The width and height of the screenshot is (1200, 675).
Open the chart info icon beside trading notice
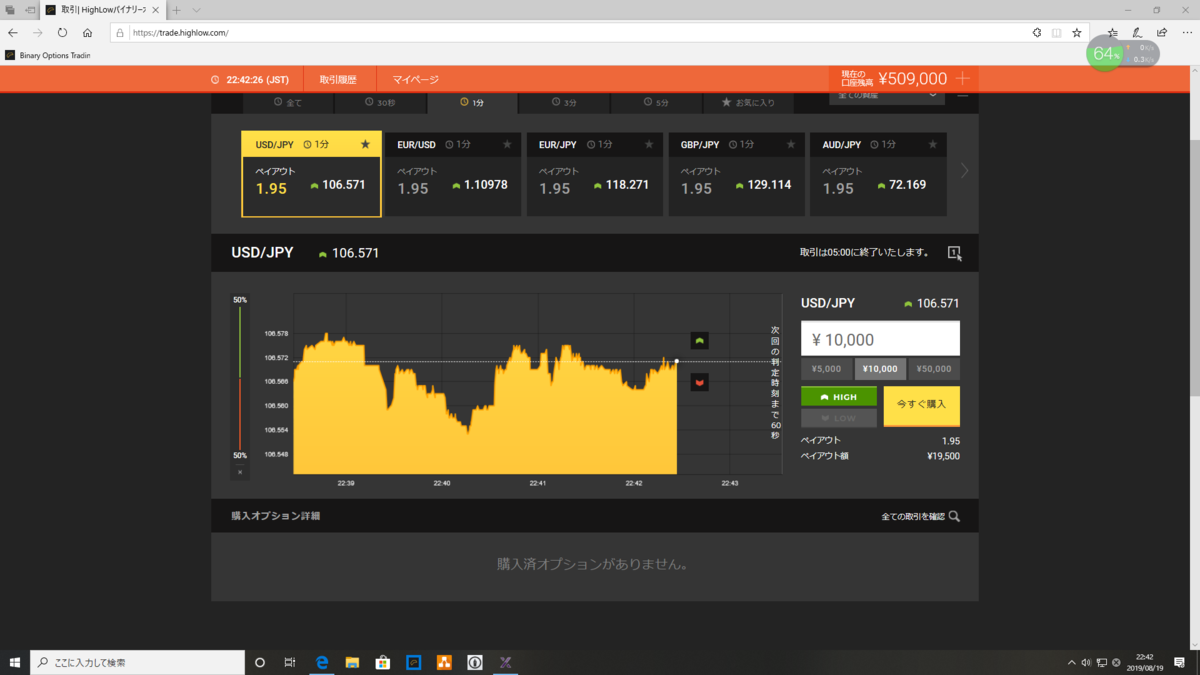[955, 253]
